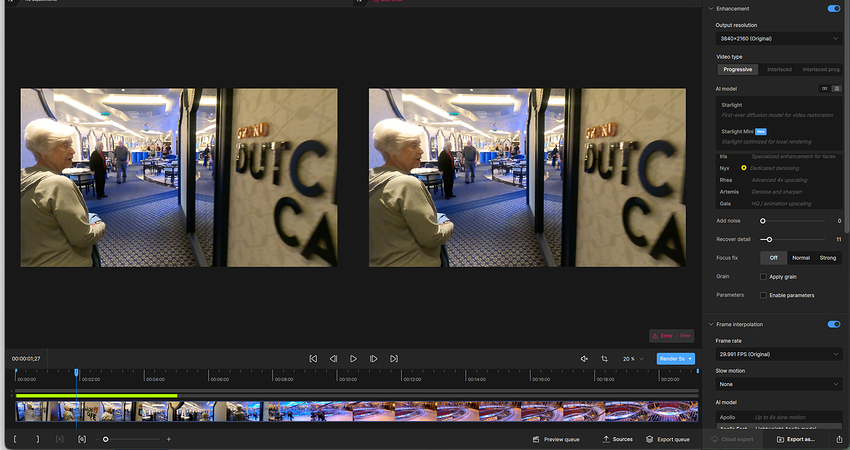Check the Enable parameters box
The width and height of the screenshot is (850, 450).
pyautogui.click(x=763, y=295)
